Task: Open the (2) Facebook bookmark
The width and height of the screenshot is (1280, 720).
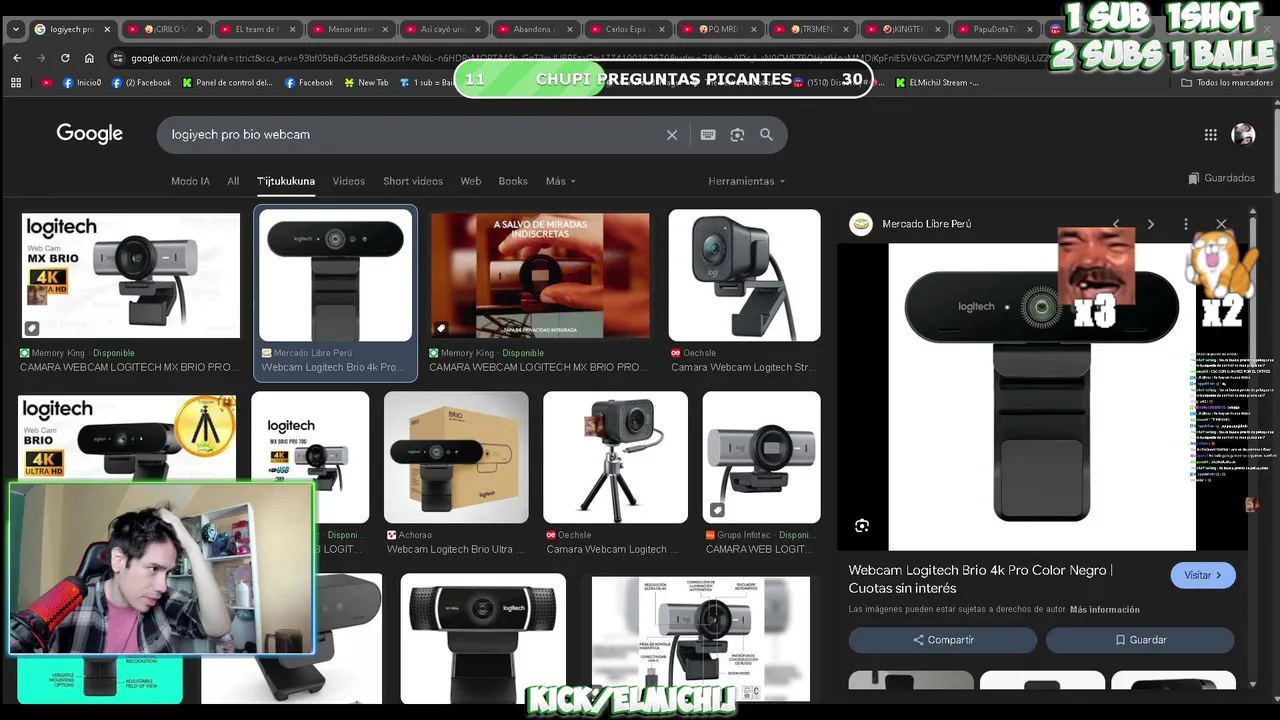Action: click(142, 83)
